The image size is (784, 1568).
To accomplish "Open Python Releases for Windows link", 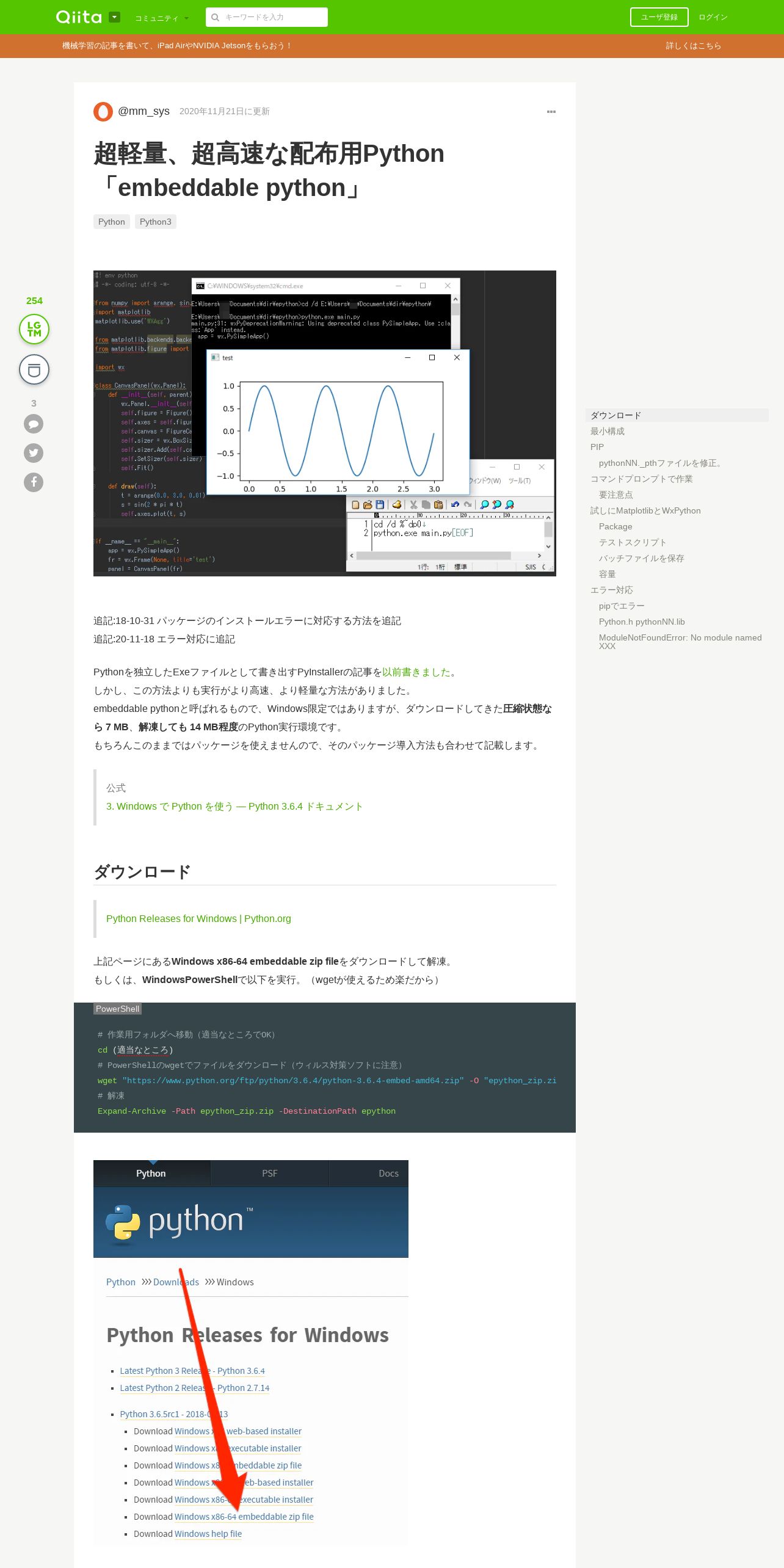I will (x=198, y=919).
